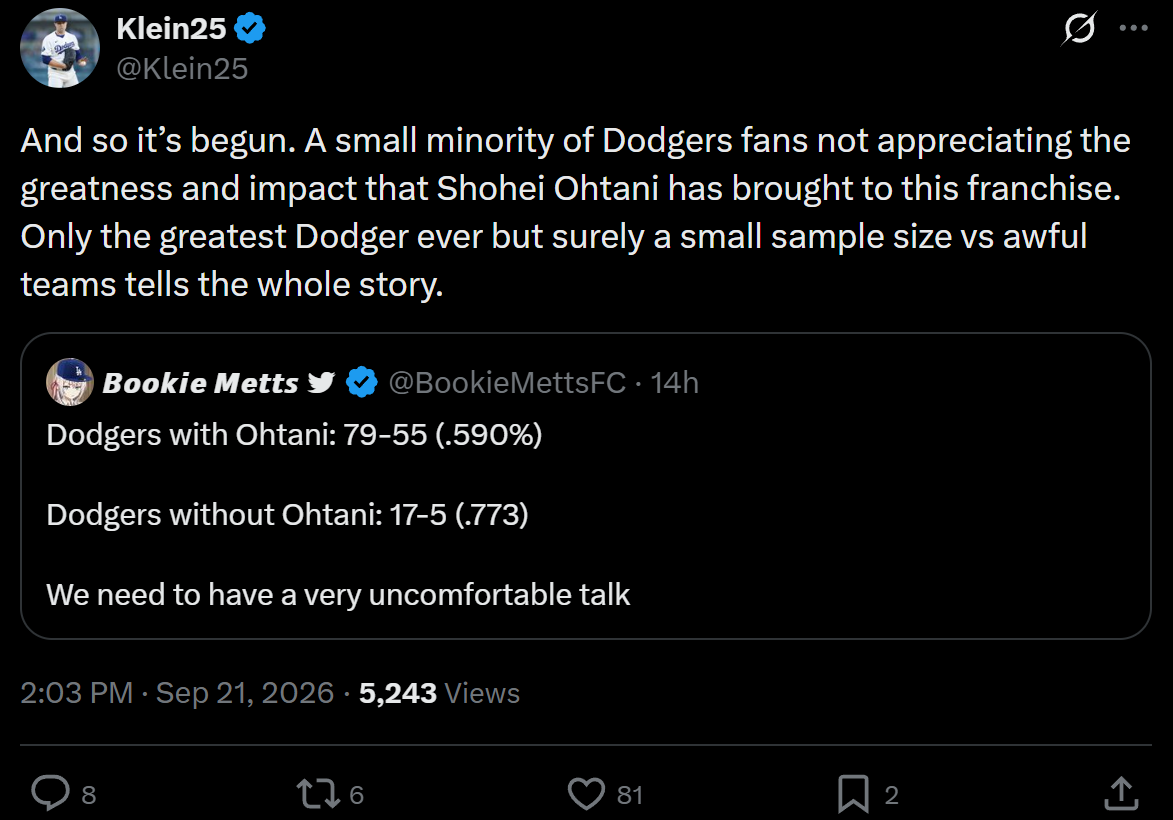Image resolution: width=1173 pixels, height=820 pixels.
Task: Bookmark this tweet
Action: (853, 794)
